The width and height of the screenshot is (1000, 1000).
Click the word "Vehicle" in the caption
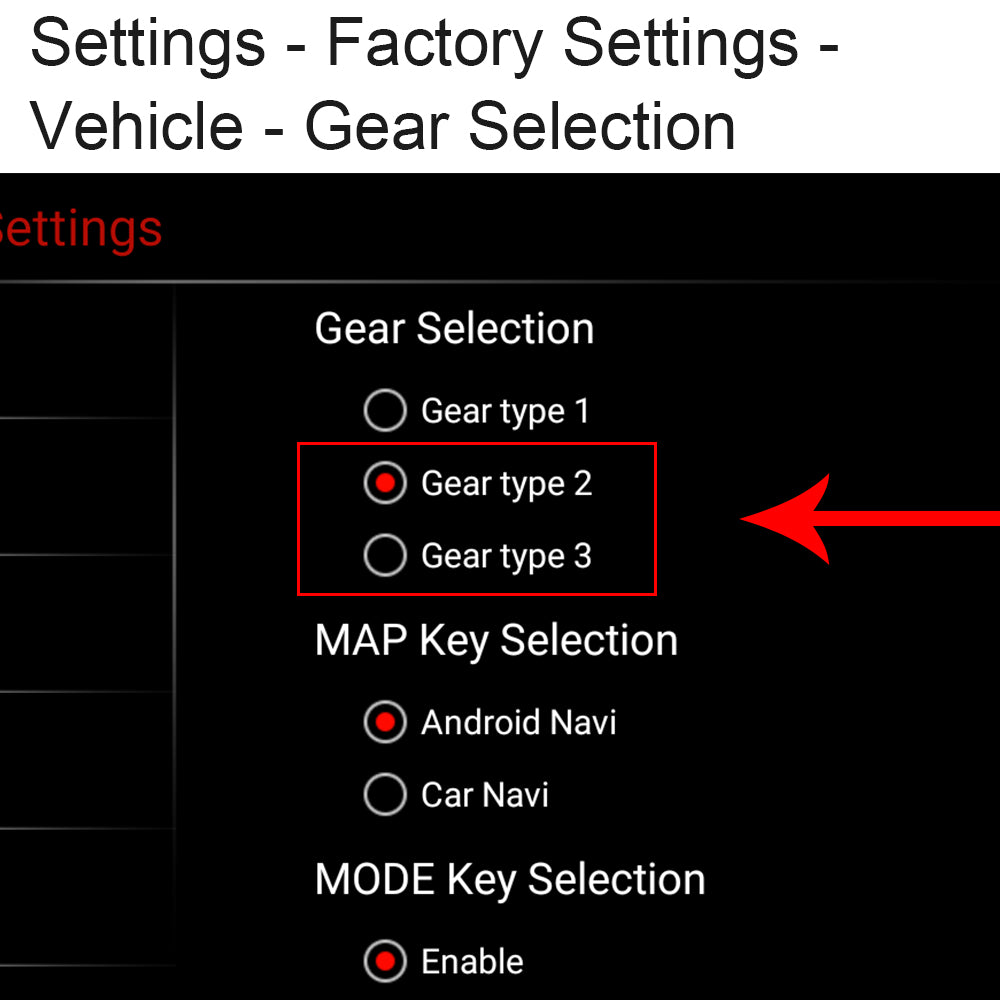coord(137,127)
